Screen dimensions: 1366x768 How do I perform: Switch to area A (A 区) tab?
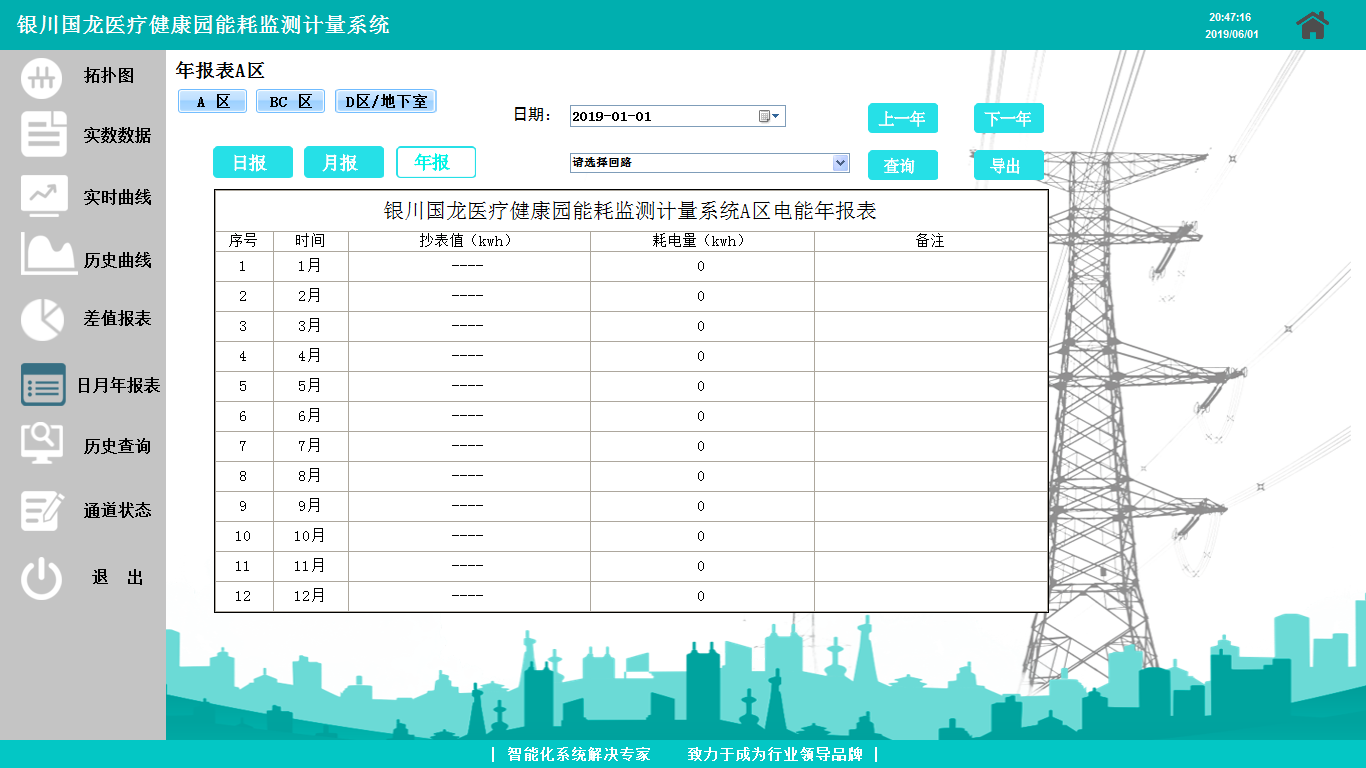pyautogui.click(x=212, y=102)
